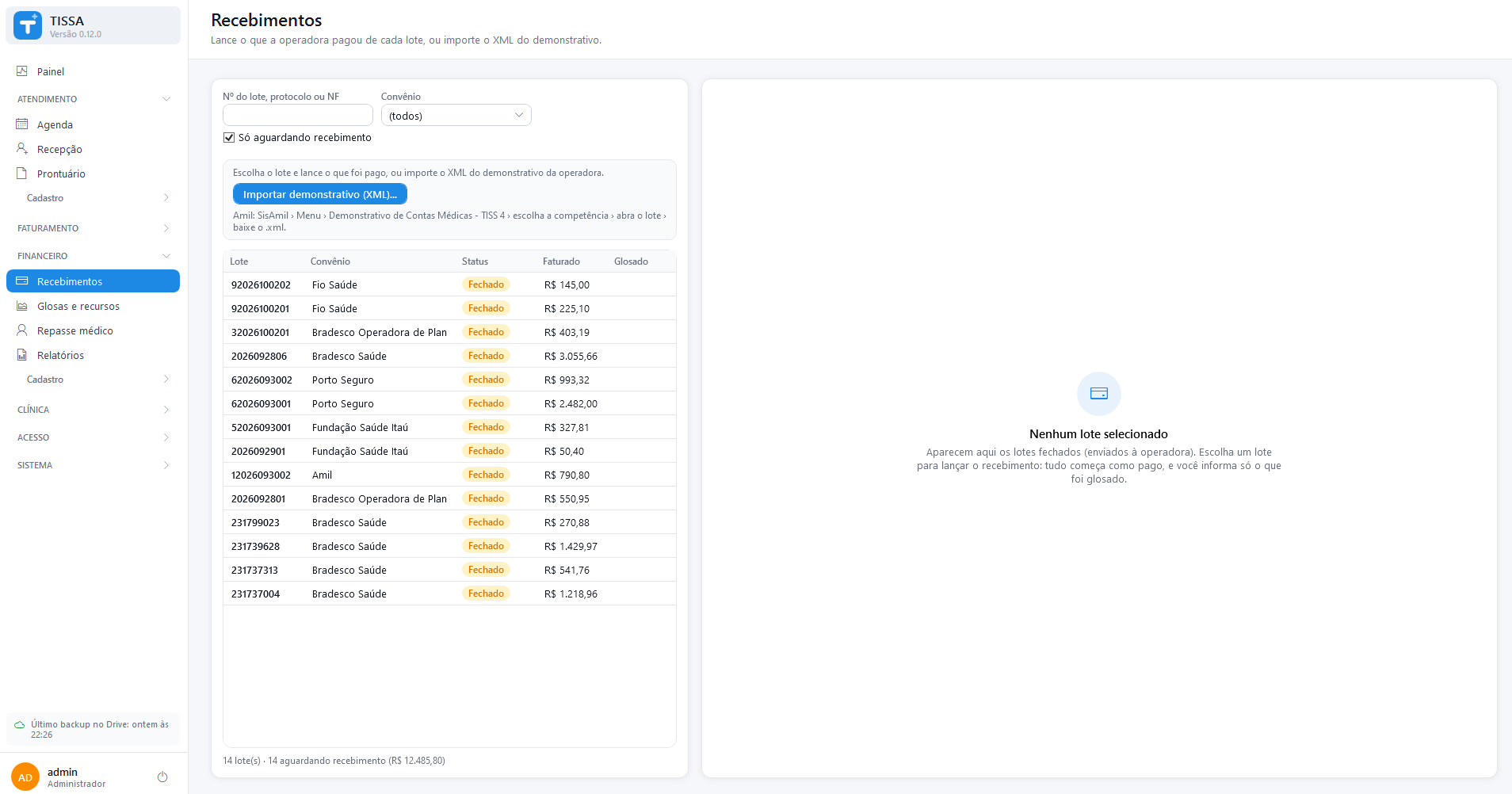Viewport: 1512px width, 794px height.
Task: Select lote 62026093002 Porto Seguro
Action: coord(449,380)
